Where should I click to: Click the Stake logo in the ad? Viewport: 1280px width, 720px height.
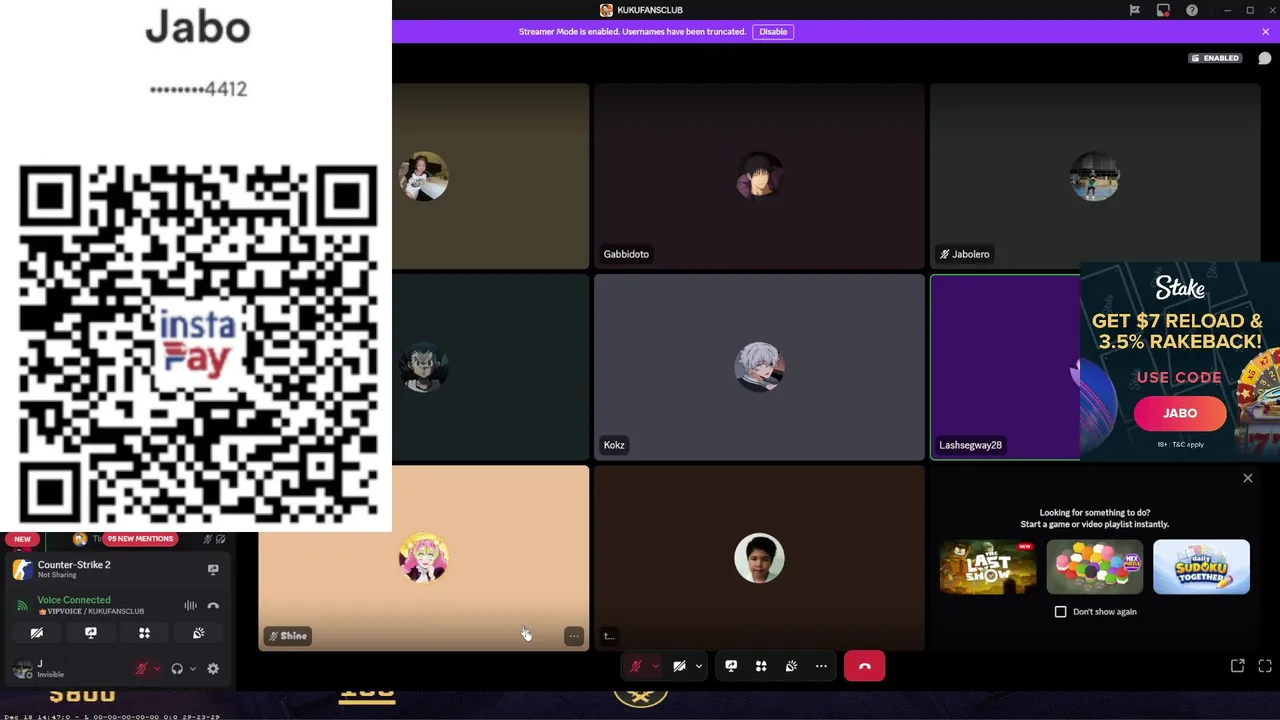1180,288
